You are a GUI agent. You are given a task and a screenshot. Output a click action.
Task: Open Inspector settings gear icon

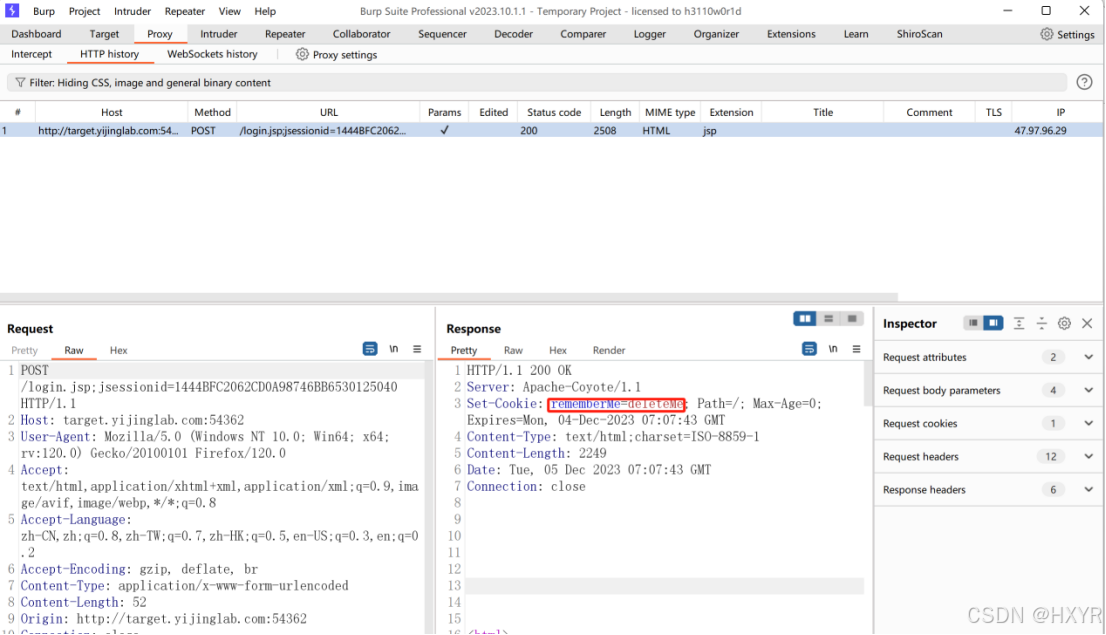click(1064, 323)
